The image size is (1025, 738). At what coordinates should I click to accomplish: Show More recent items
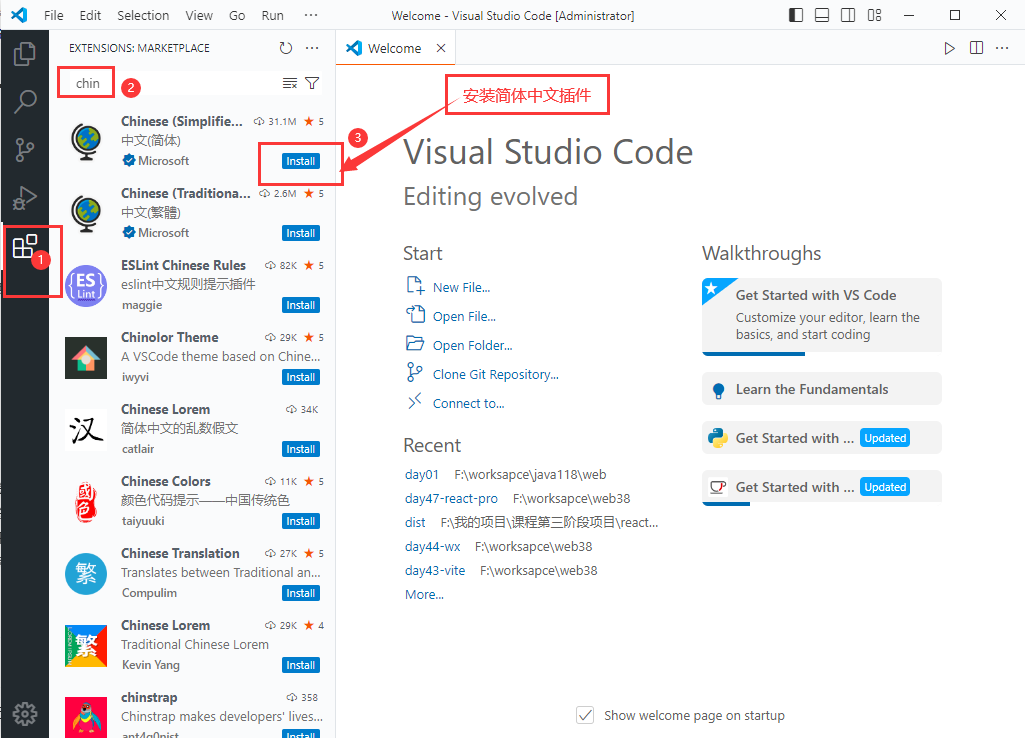(424, 595)
